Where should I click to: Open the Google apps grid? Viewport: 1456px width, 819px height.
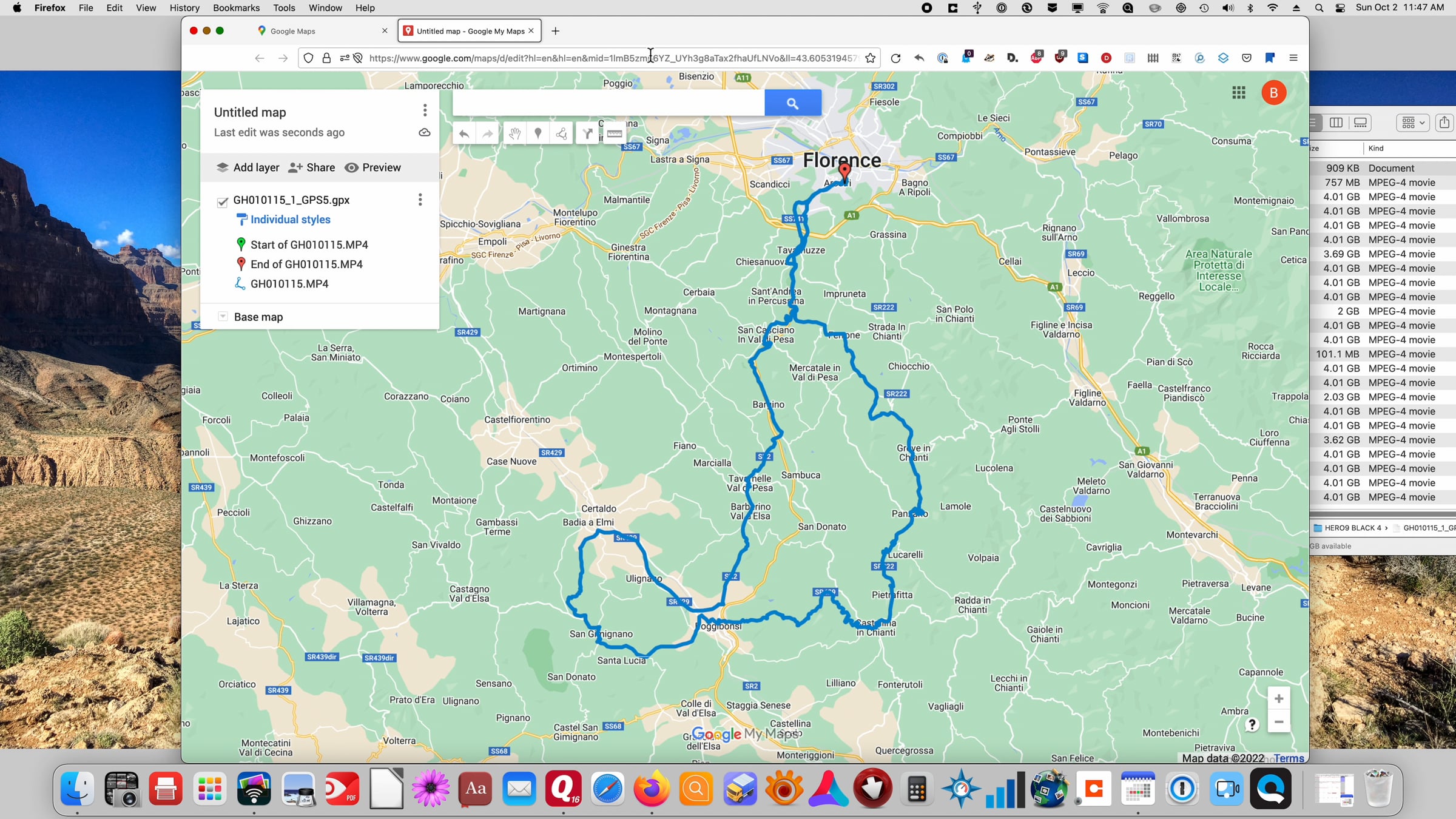pyautogui.click(x=1239, y=93)
